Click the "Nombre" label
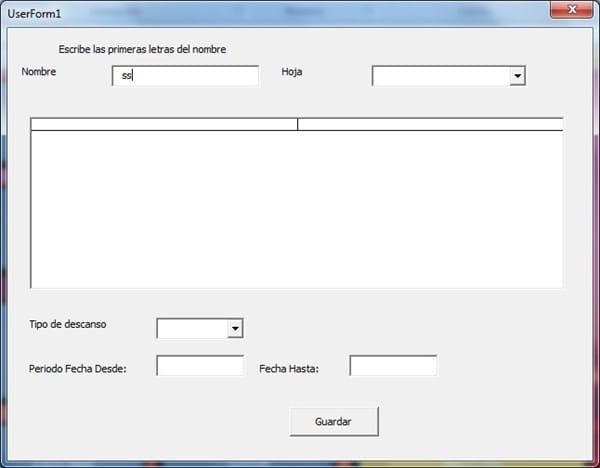This screenshot has width=600, height=468. tap(39, 72)
